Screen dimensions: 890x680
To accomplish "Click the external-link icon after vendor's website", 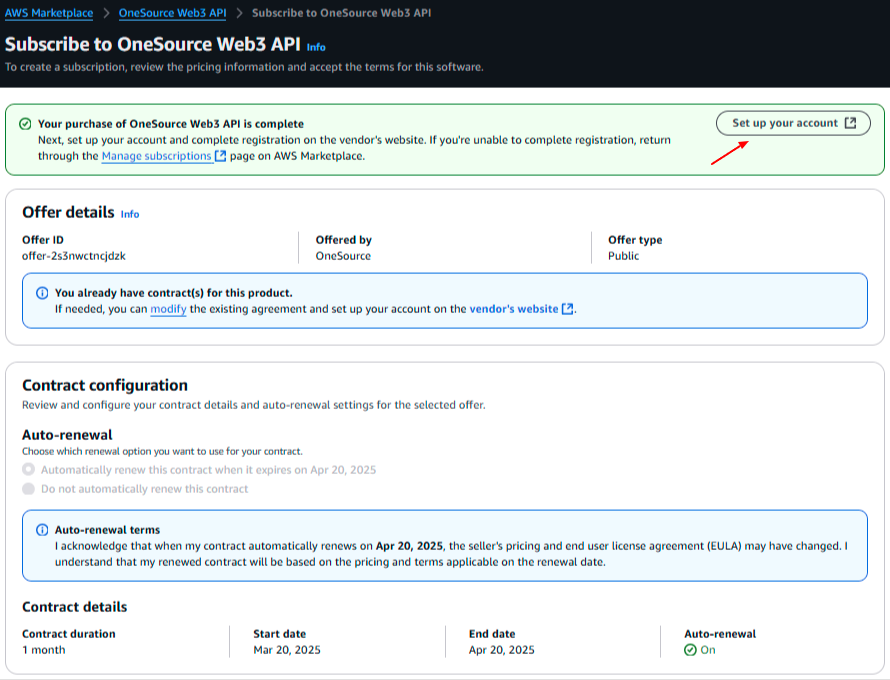I will pos(567,309).
